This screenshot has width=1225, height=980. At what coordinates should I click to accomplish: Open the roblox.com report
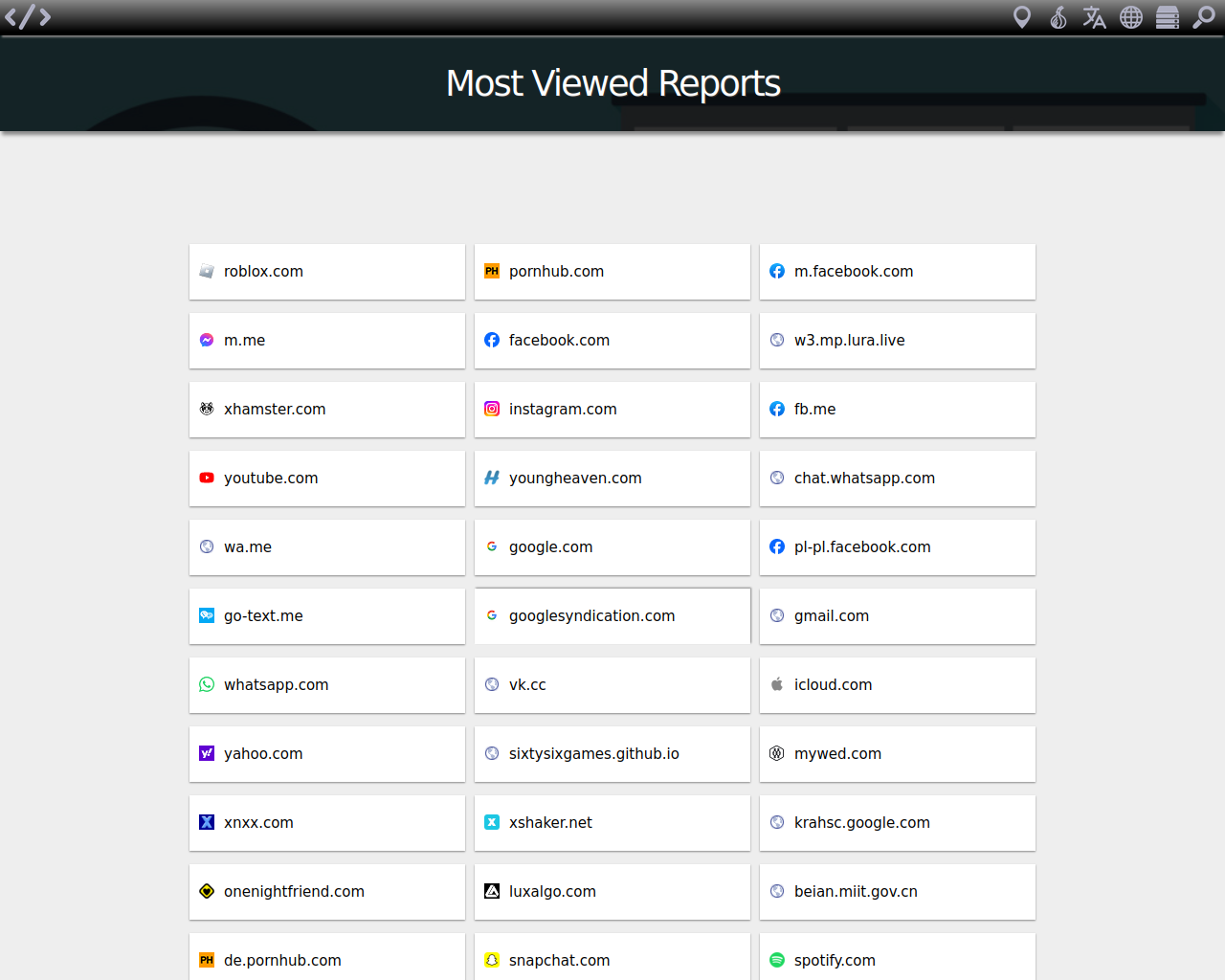click(326, 272)
